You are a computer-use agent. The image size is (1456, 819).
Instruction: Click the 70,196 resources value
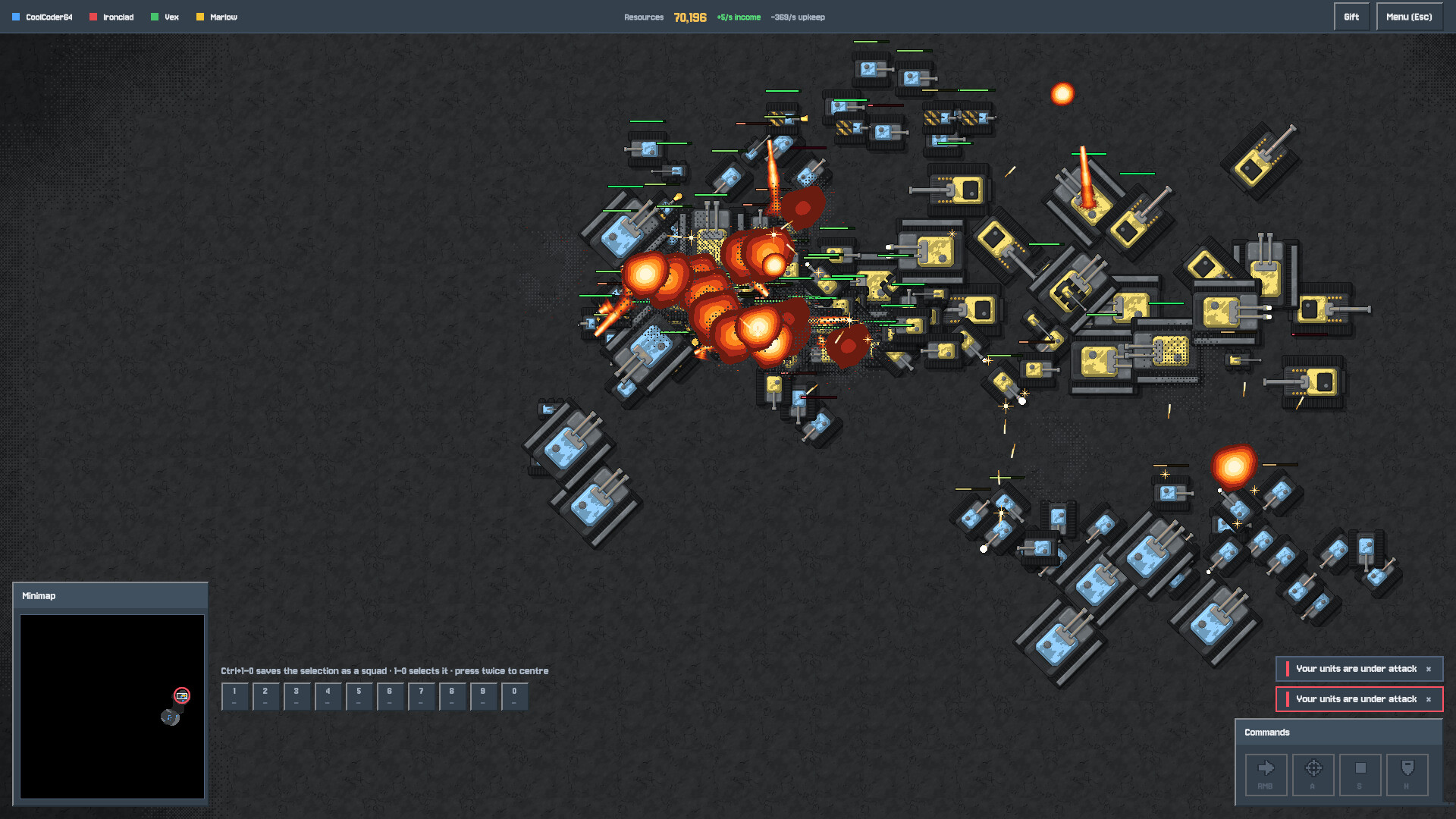click(x=690, y=17)
